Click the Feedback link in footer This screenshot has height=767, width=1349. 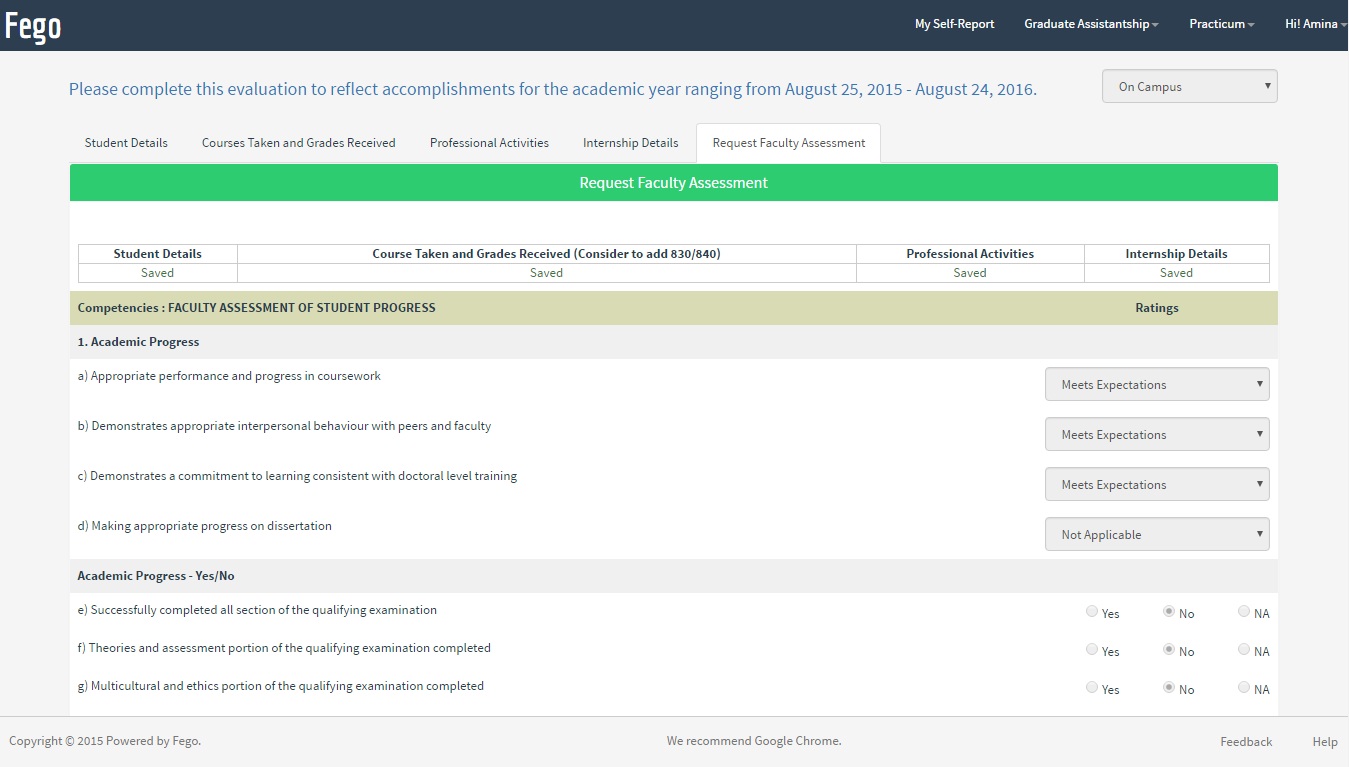(1245, 742)
